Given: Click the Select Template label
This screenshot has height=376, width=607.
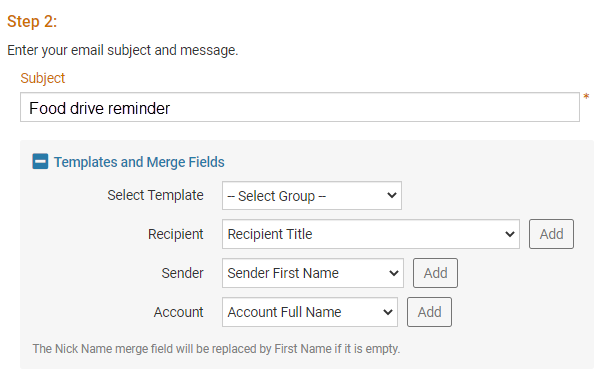Looking at the screenshot, I should (x=155, y=195).
